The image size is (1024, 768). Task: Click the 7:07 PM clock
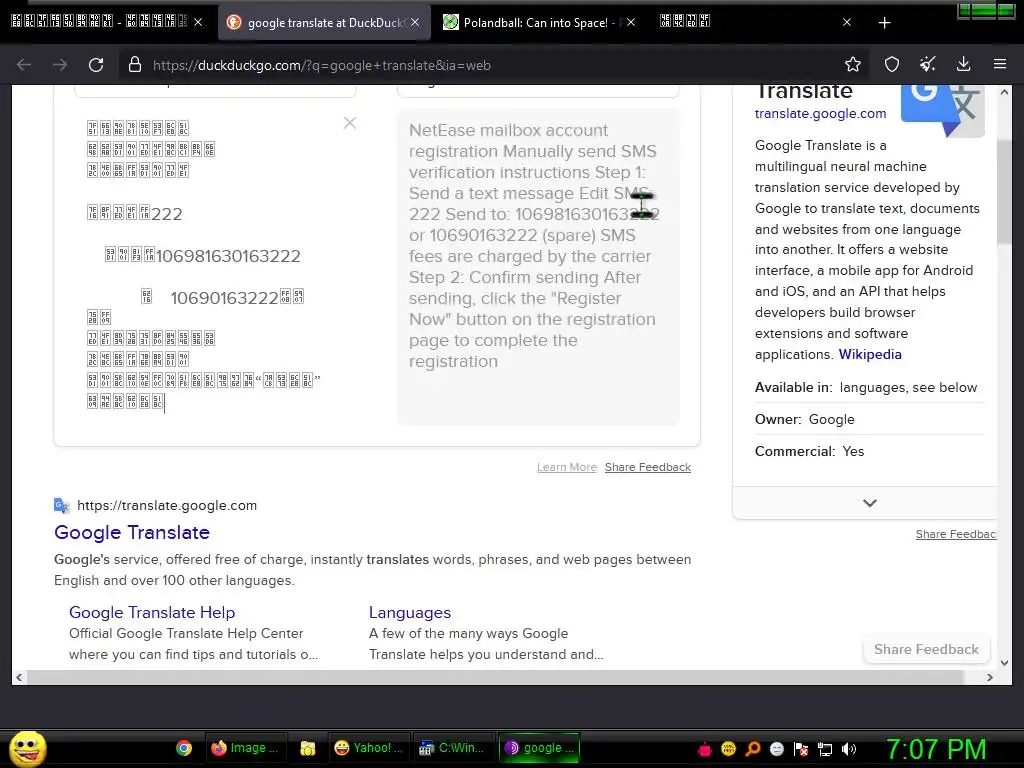936,749
